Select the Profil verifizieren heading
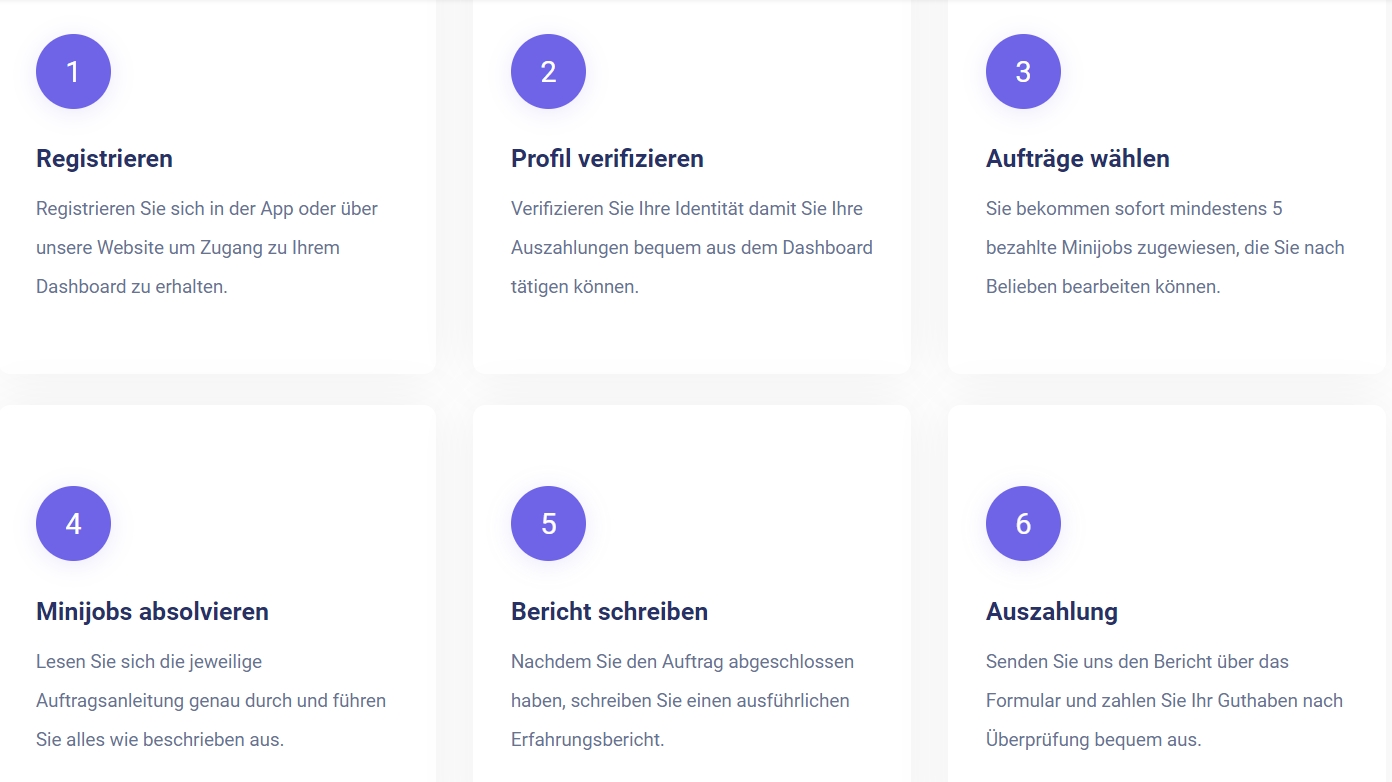Screen dimensions: 1392x782 (x=607, y=159)
